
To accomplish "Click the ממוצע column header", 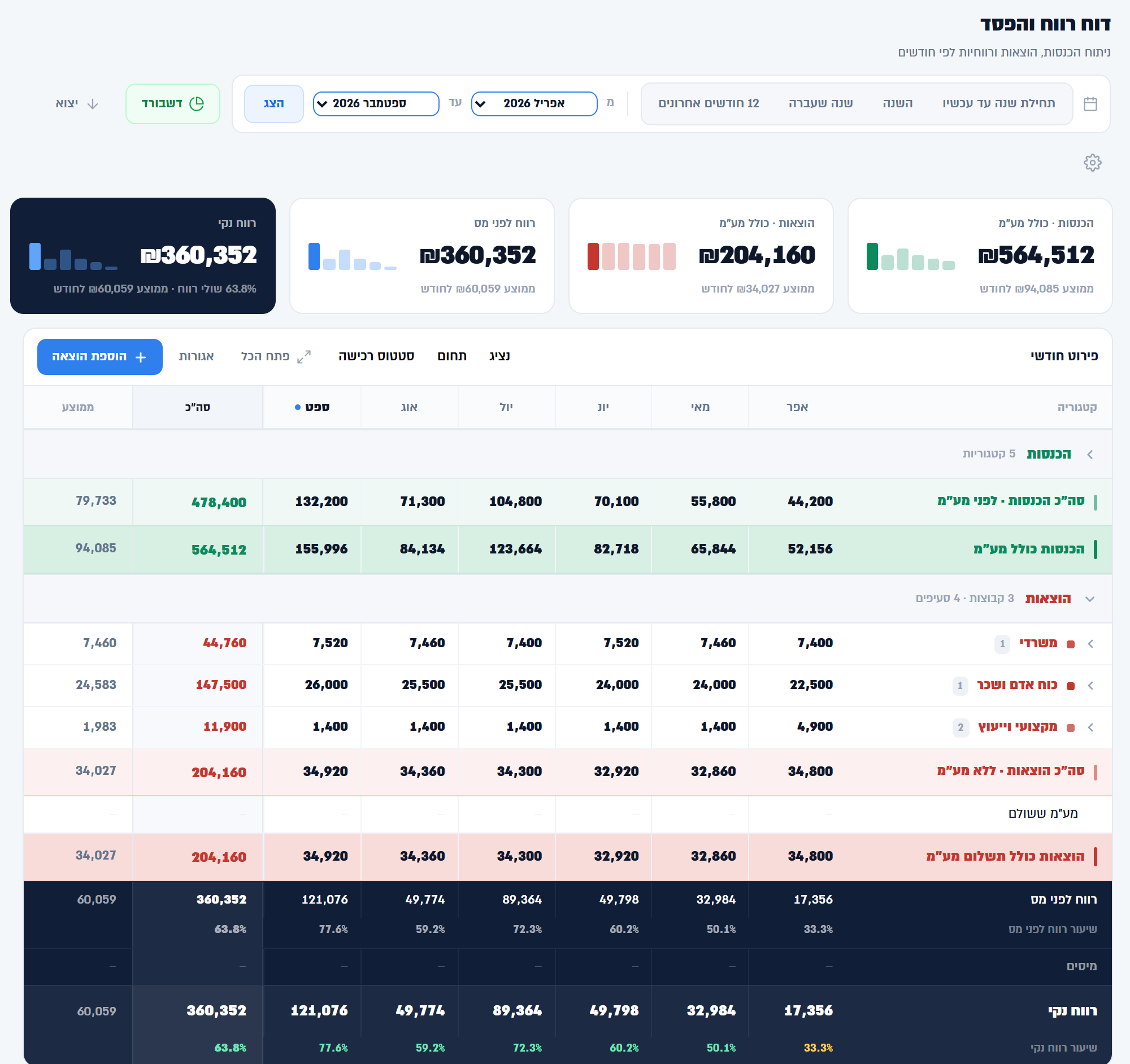I will [x=78, y=407].
